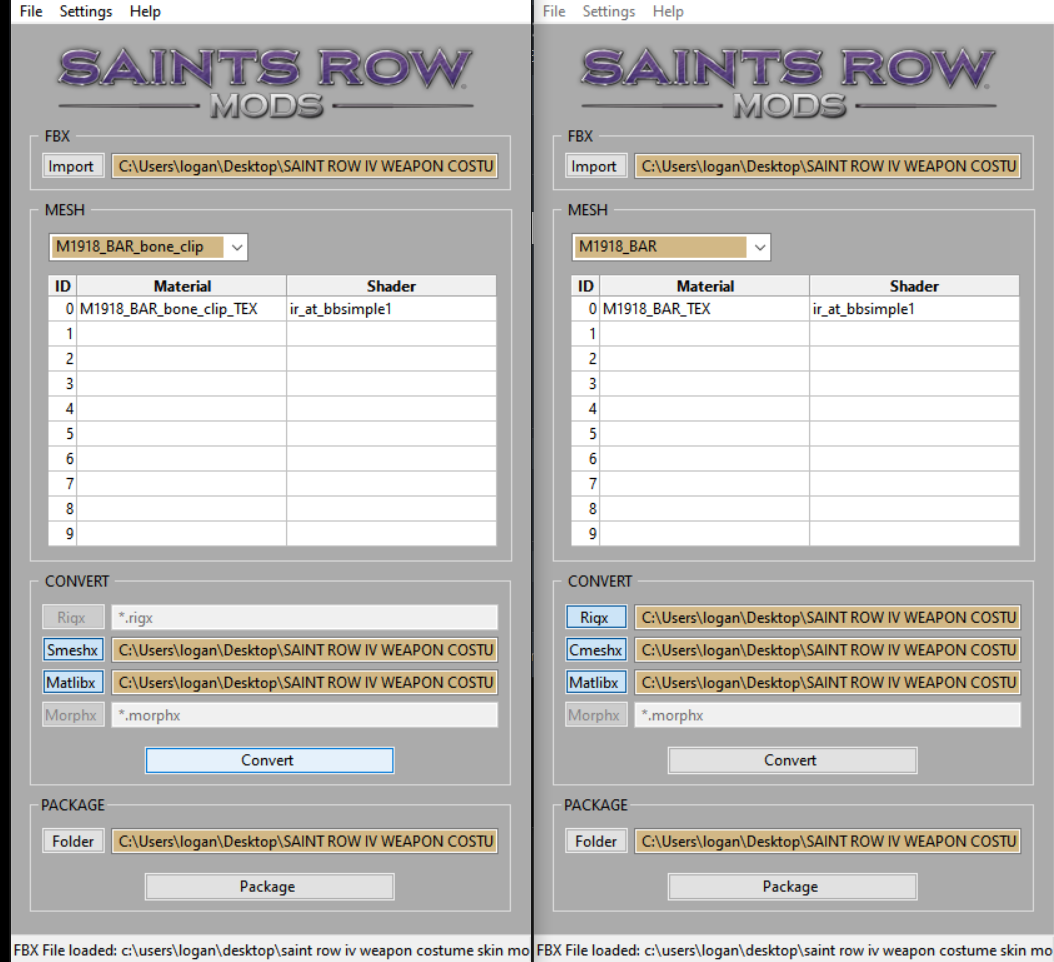Click the Rigx button in right window
The height and width of the screenshot is (962, 1054).
(596, 617)
